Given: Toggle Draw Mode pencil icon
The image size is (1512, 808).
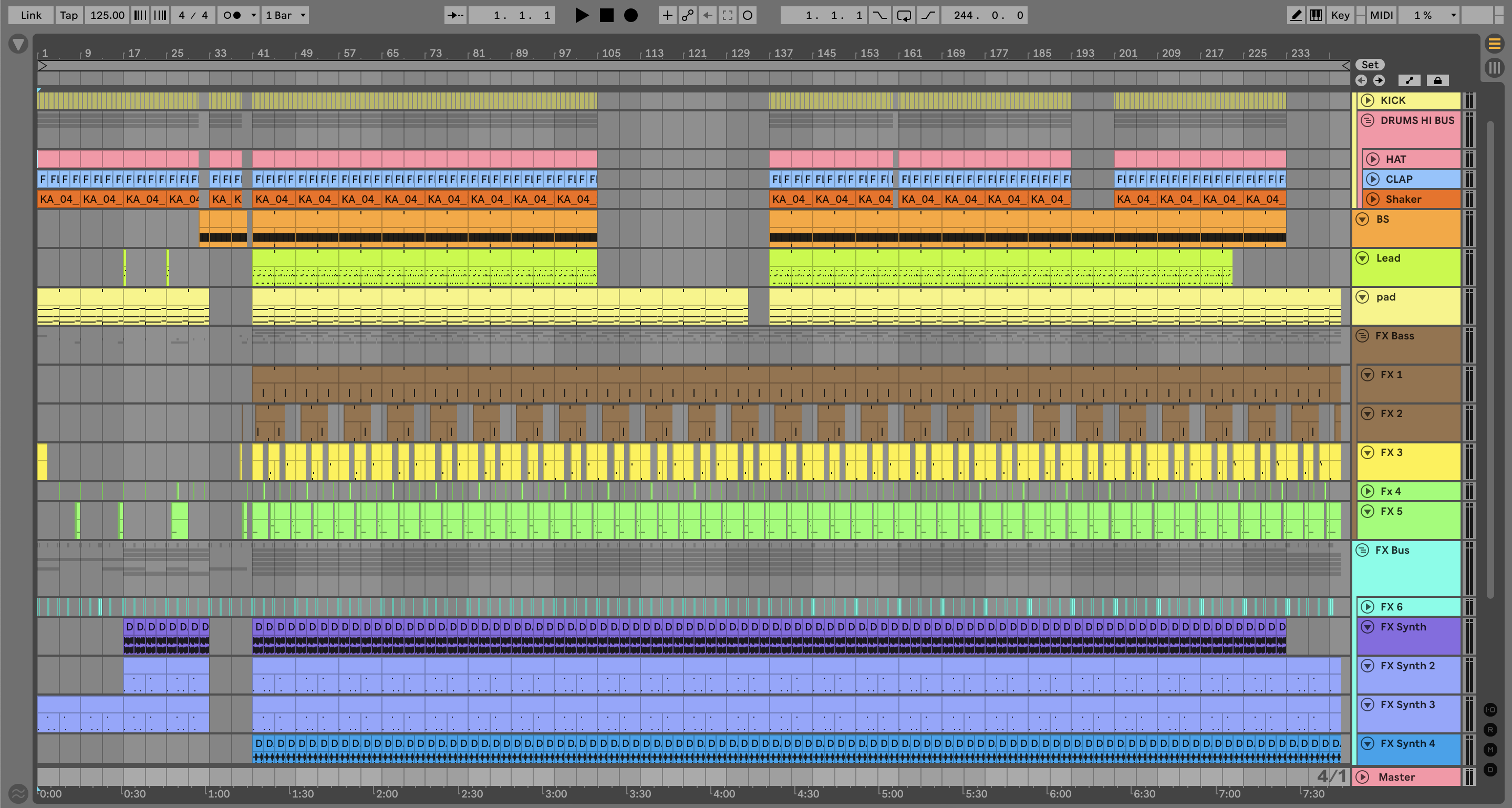Looking at the screenshot, I should tap(1296, 15).
